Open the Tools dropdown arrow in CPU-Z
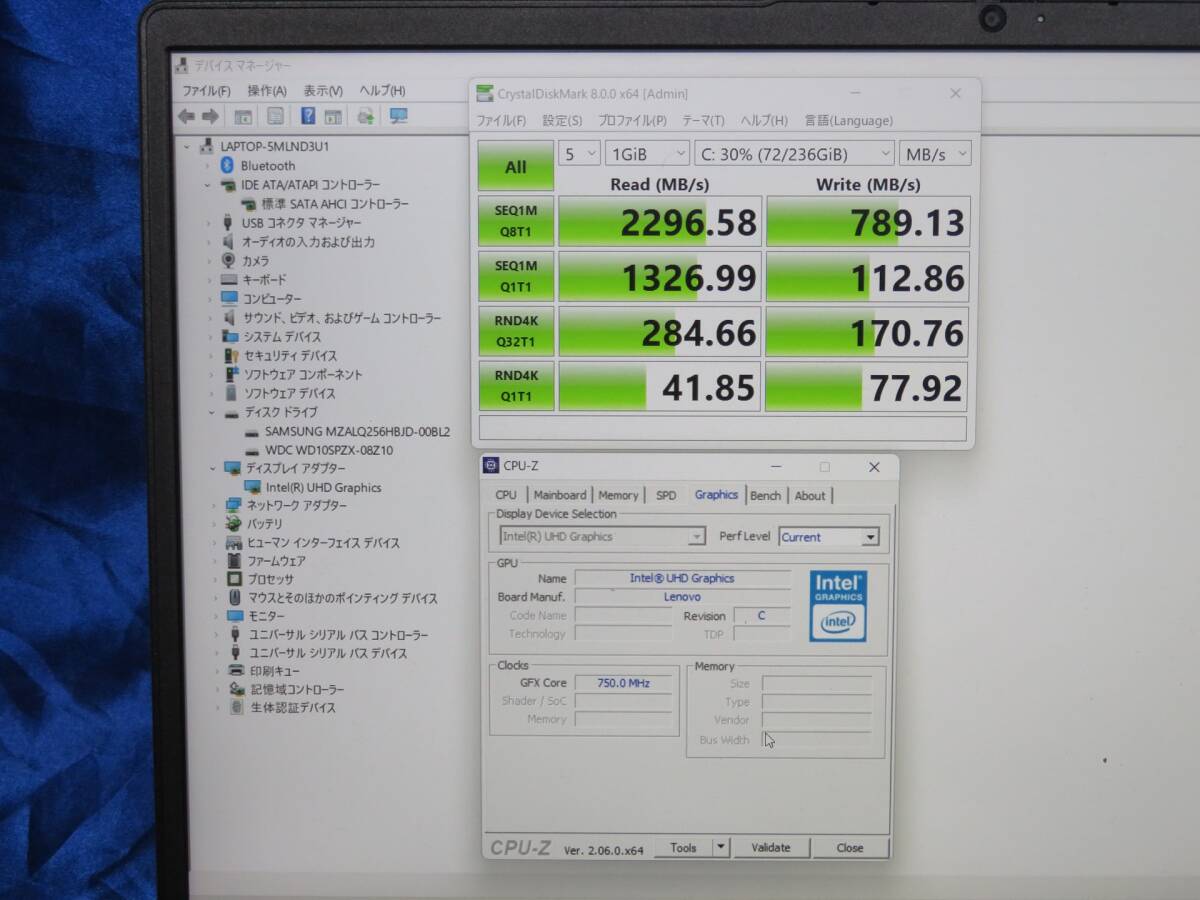Viewport: 1200px width, 900px height. pyautogui.click(x=721, y=847)
